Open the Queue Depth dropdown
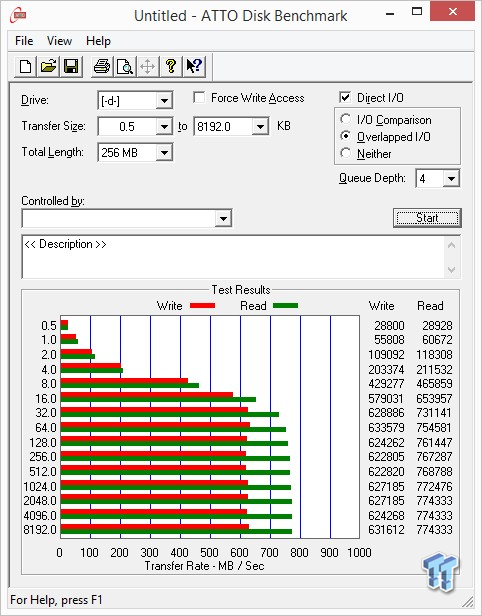 pyautogui.click(x=451, y=179)
